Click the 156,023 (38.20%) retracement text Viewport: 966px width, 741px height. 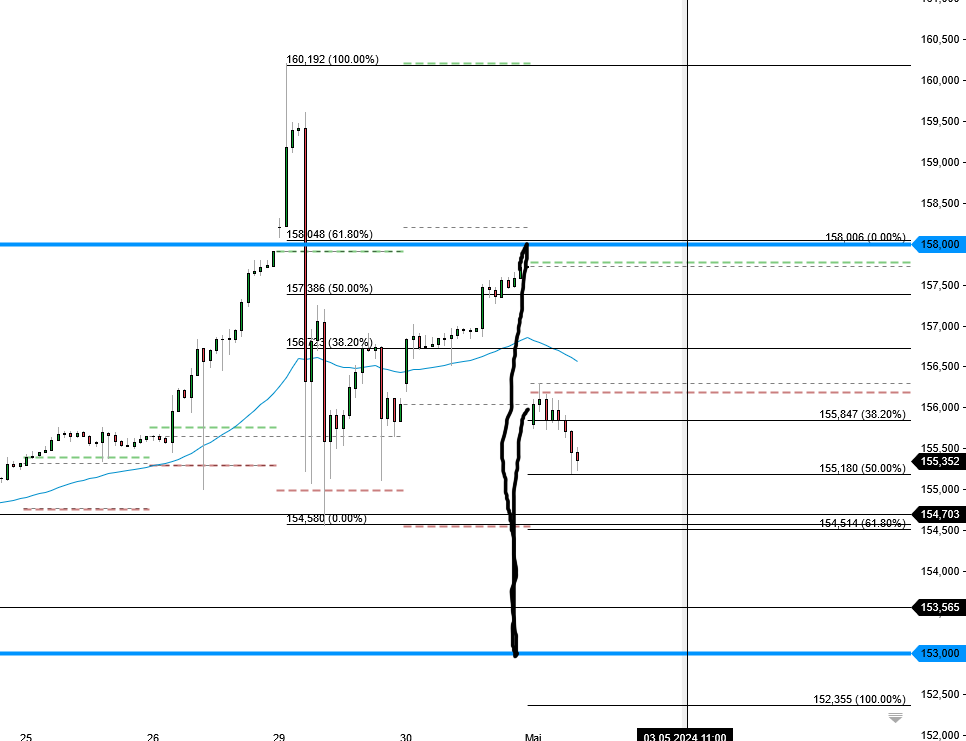(x=328, y=342)
